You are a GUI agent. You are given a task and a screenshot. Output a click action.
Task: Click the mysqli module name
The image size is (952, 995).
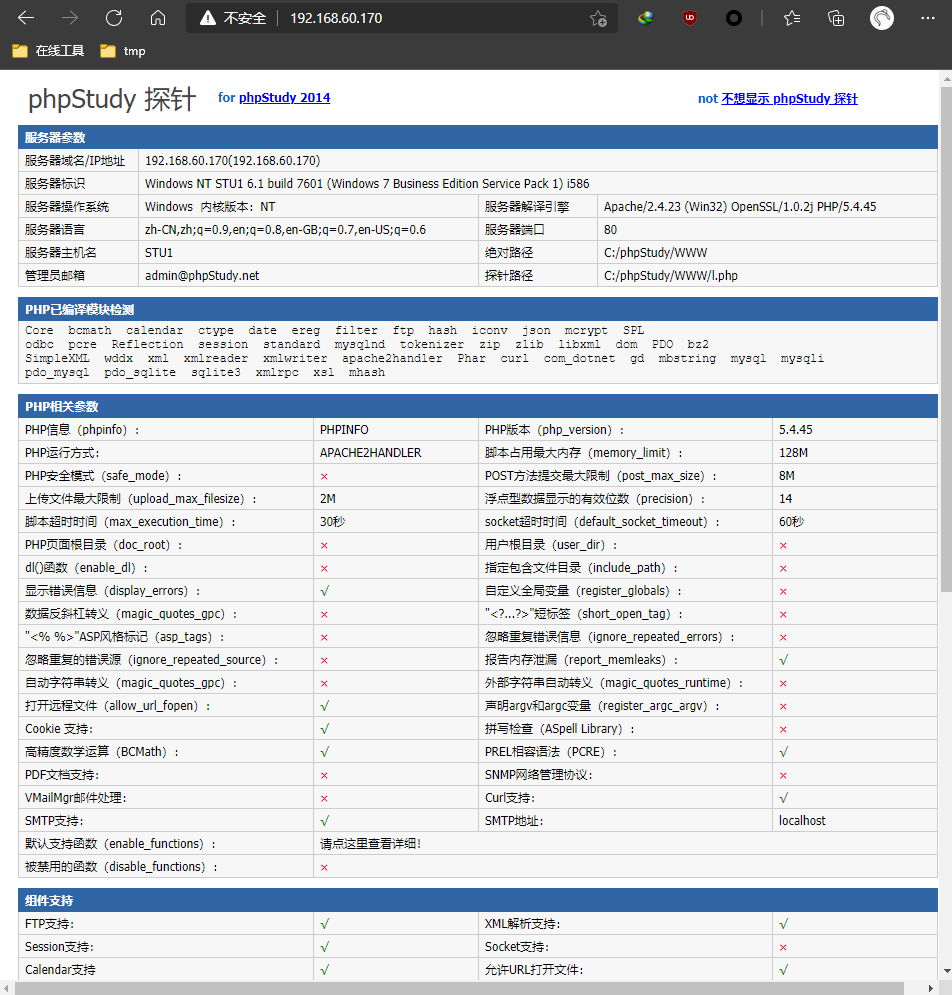point(802,359)
